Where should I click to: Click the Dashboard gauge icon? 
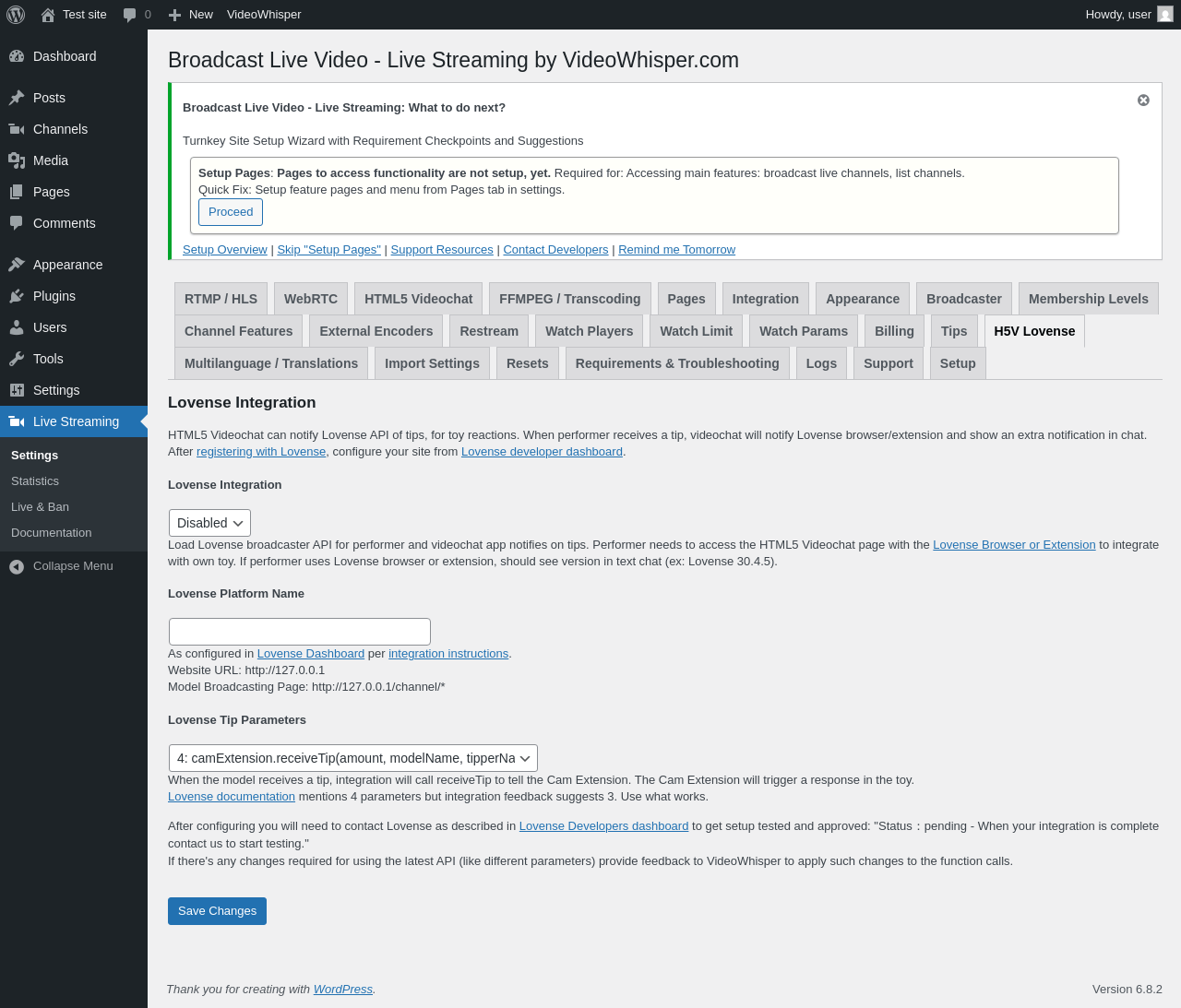point(17,56)
